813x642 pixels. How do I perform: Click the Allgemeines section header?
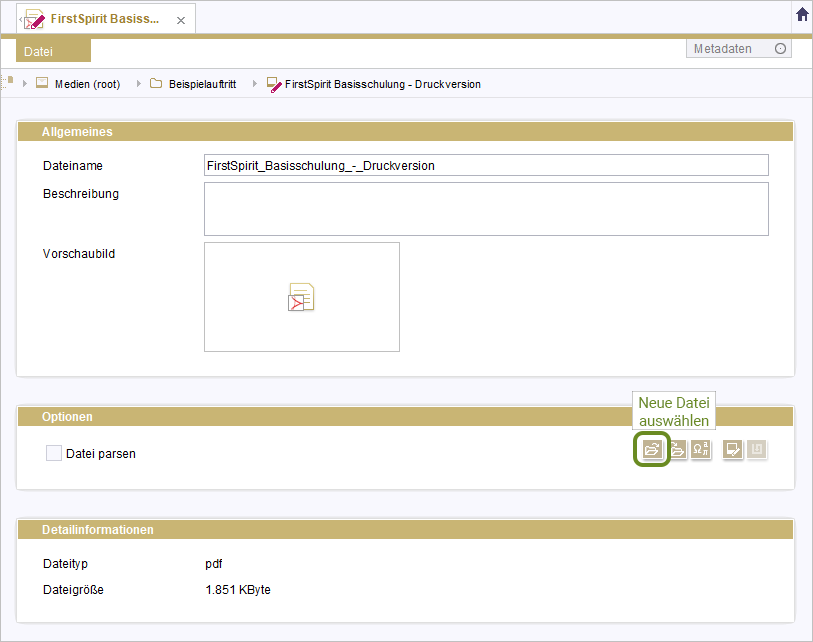(405, 132)
